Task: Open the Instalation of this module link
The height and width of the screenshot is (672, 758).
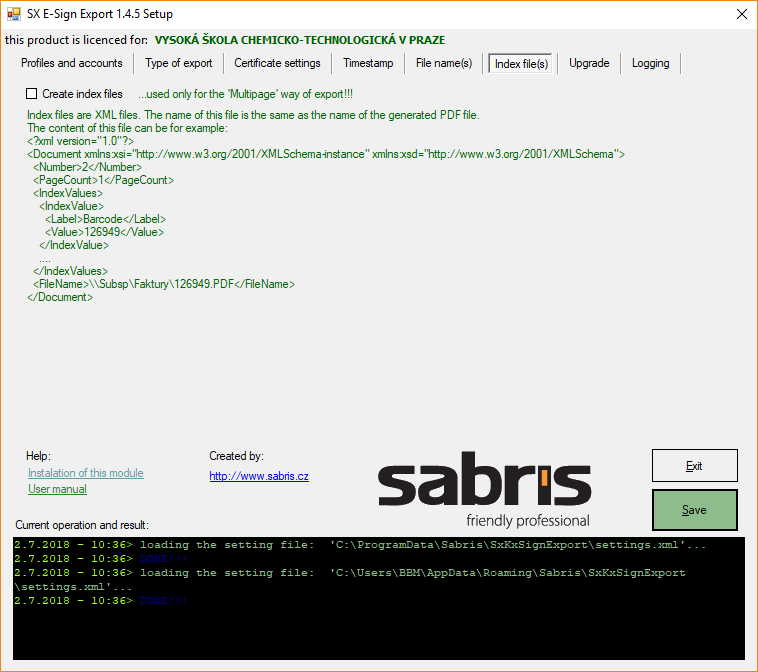Action: pos(86,473)
